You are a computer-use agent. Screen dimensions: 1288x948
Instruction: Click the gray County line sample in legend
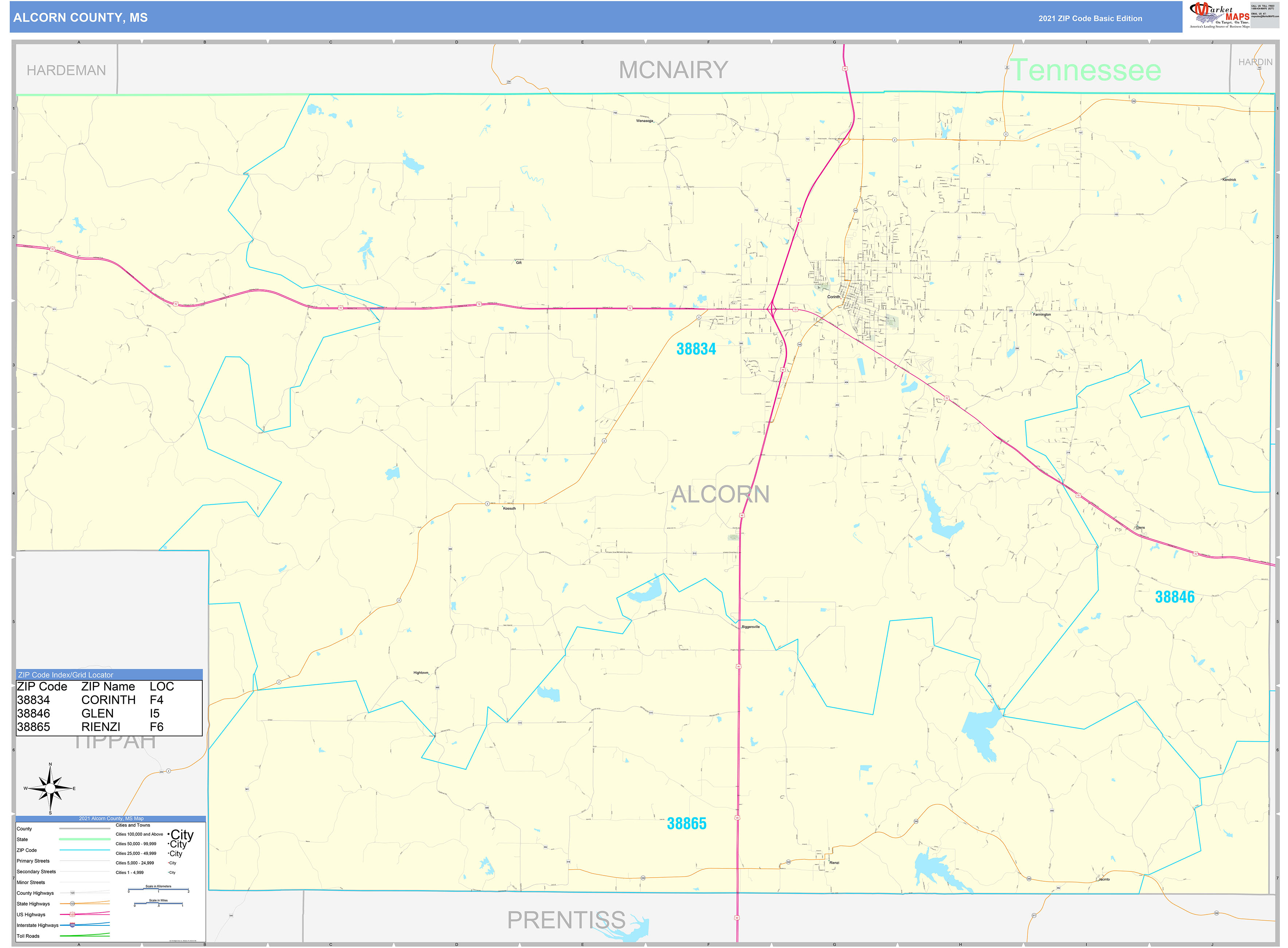tap(85, 829)
